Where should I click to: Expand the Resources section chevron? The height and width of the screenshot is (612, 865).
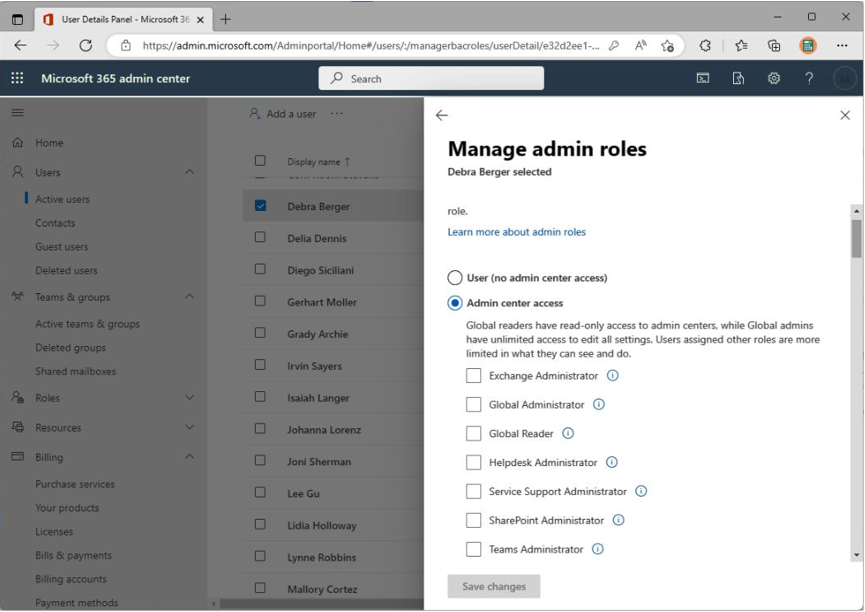pyautogui.click(x=189, y=427)
